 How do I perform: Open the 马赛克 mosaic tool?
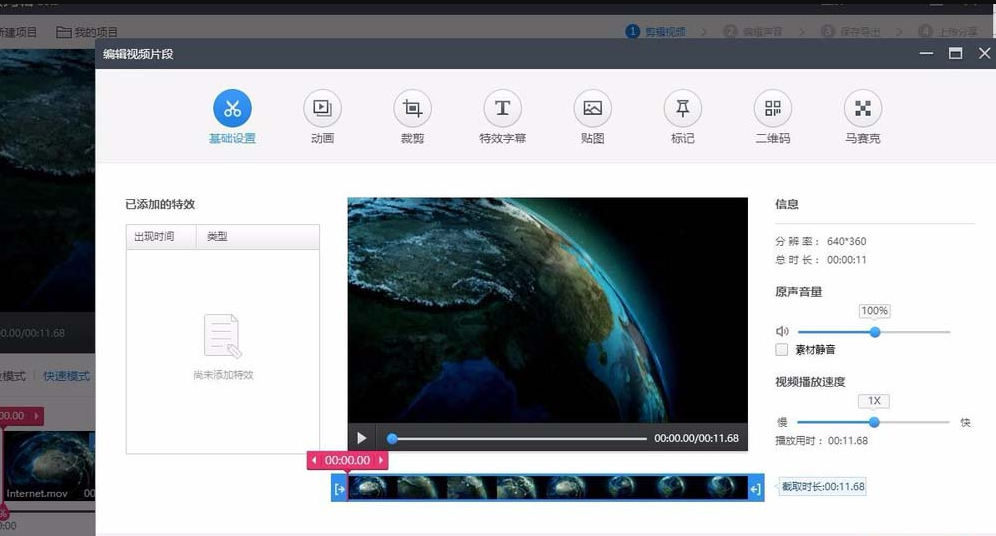point(862,108)
